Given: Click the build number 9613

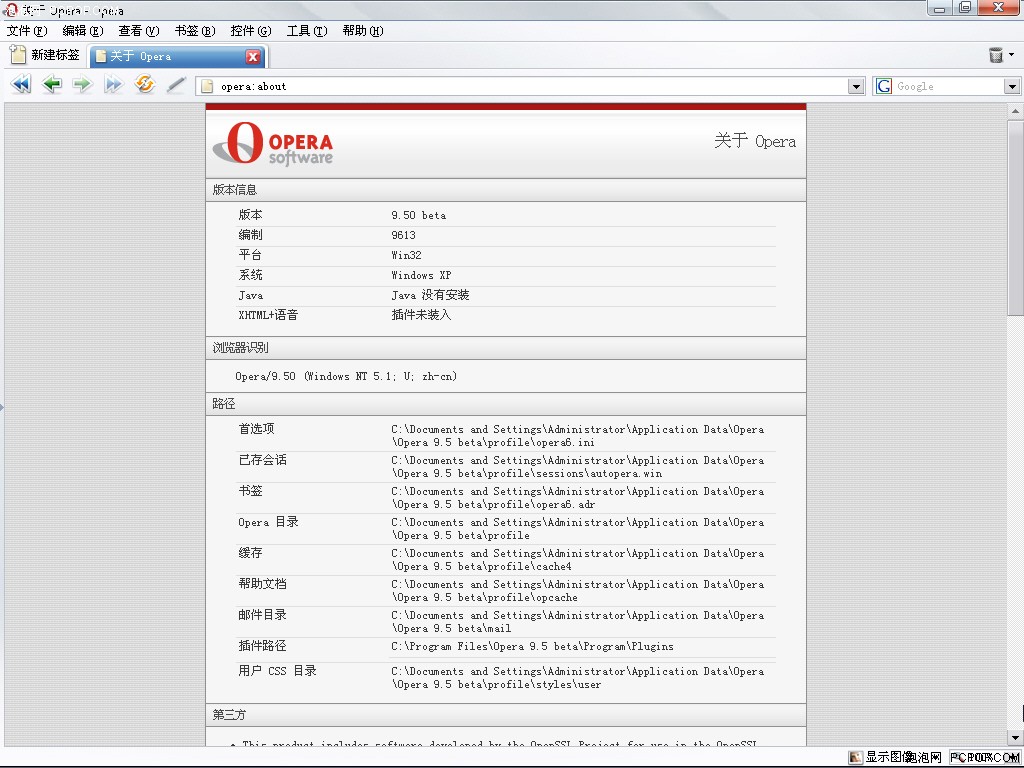Looking at the screenshot, I should point(404,235).
